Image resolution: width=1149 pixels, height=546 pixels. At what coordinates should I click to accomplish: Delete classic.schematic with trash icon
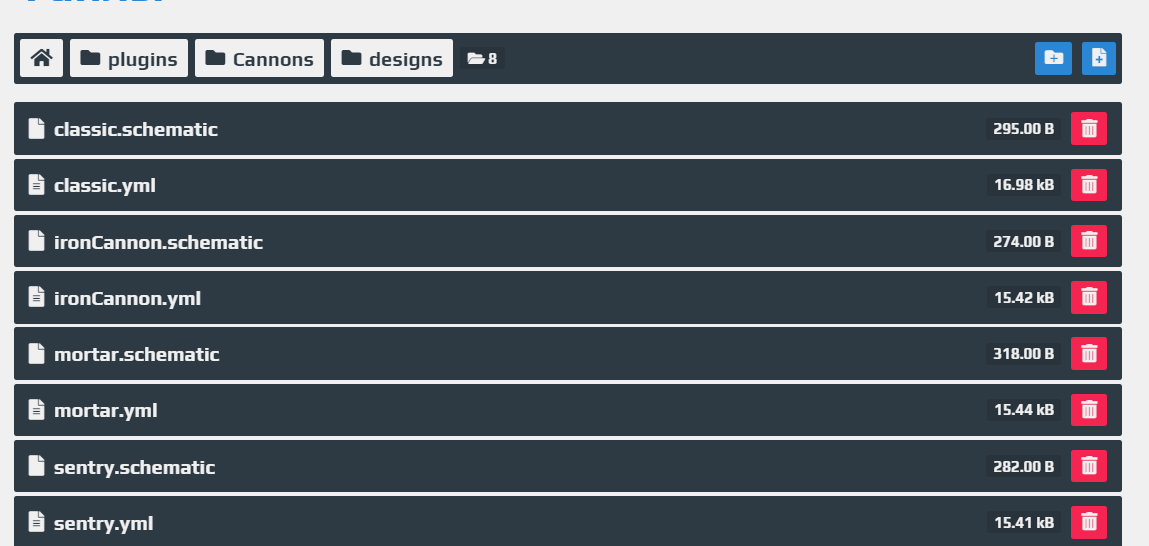click(x=1089, y=128)
